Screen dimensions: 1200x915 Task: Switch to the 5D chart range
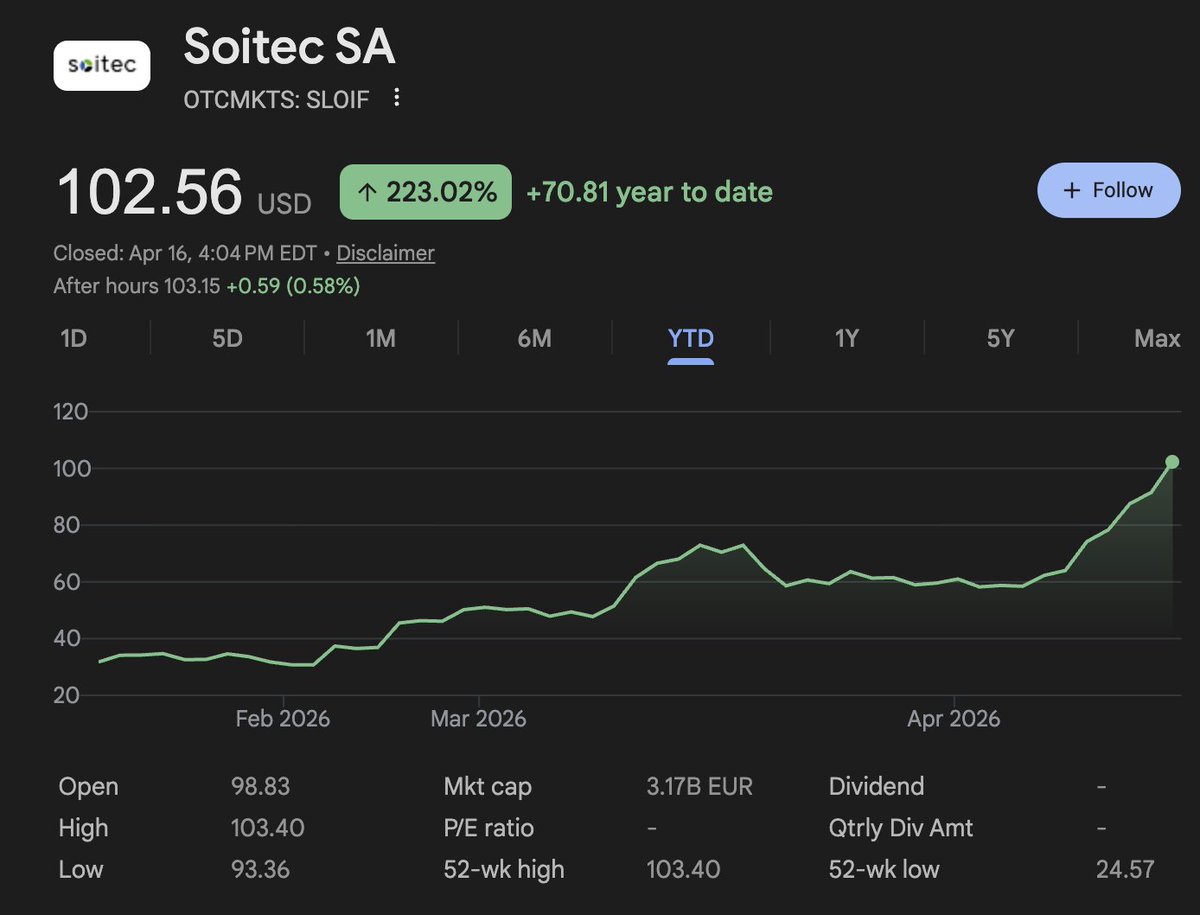point(227,339)
